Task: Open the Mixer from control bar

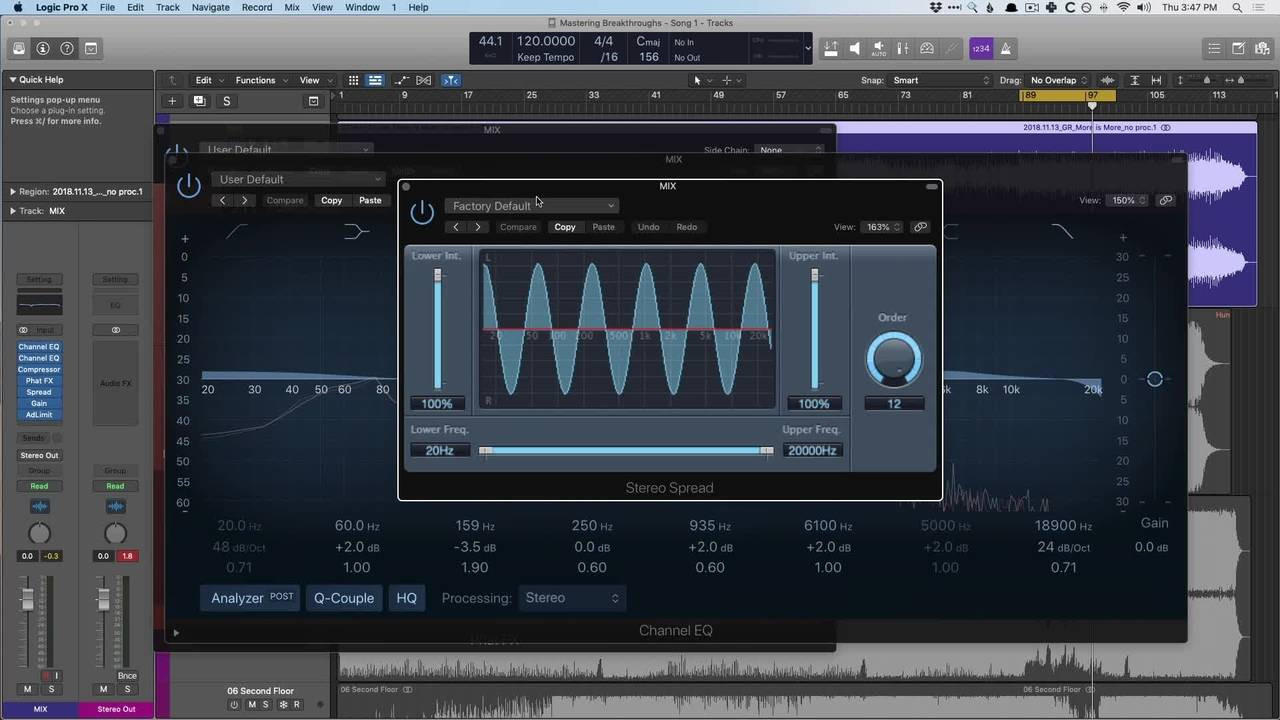Action: 903,48
